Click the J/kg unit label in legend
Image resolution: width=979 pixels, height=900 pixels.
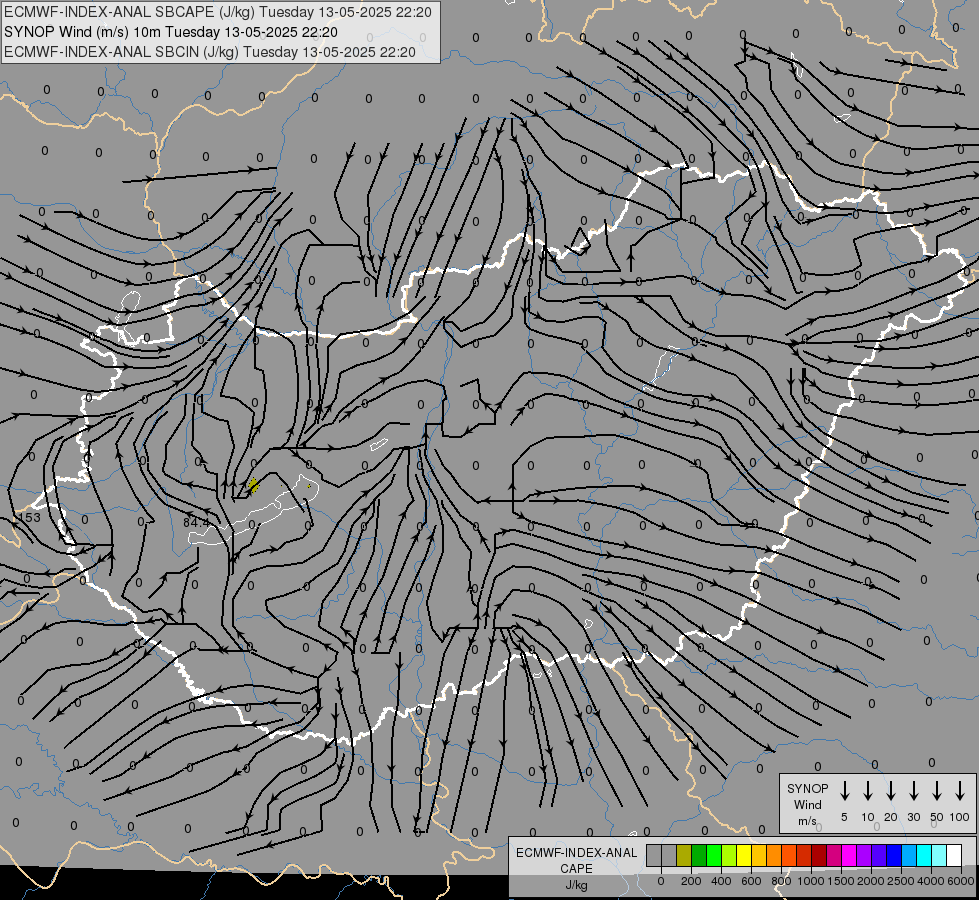[x=576, y=885]
